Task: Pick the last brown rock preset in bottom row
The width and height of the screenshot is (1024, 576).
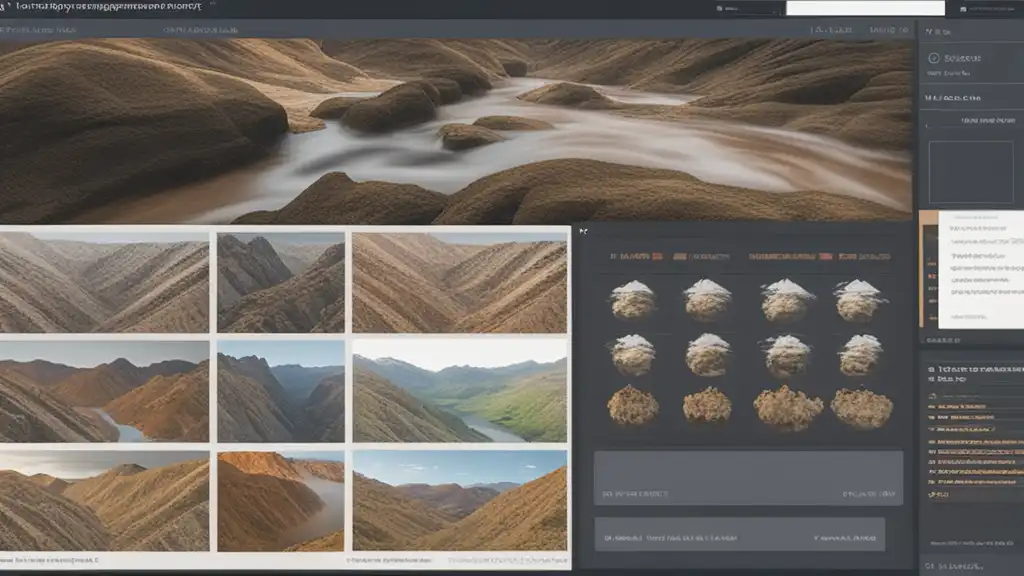Action: pyautogui.click(x=860, y=407)
